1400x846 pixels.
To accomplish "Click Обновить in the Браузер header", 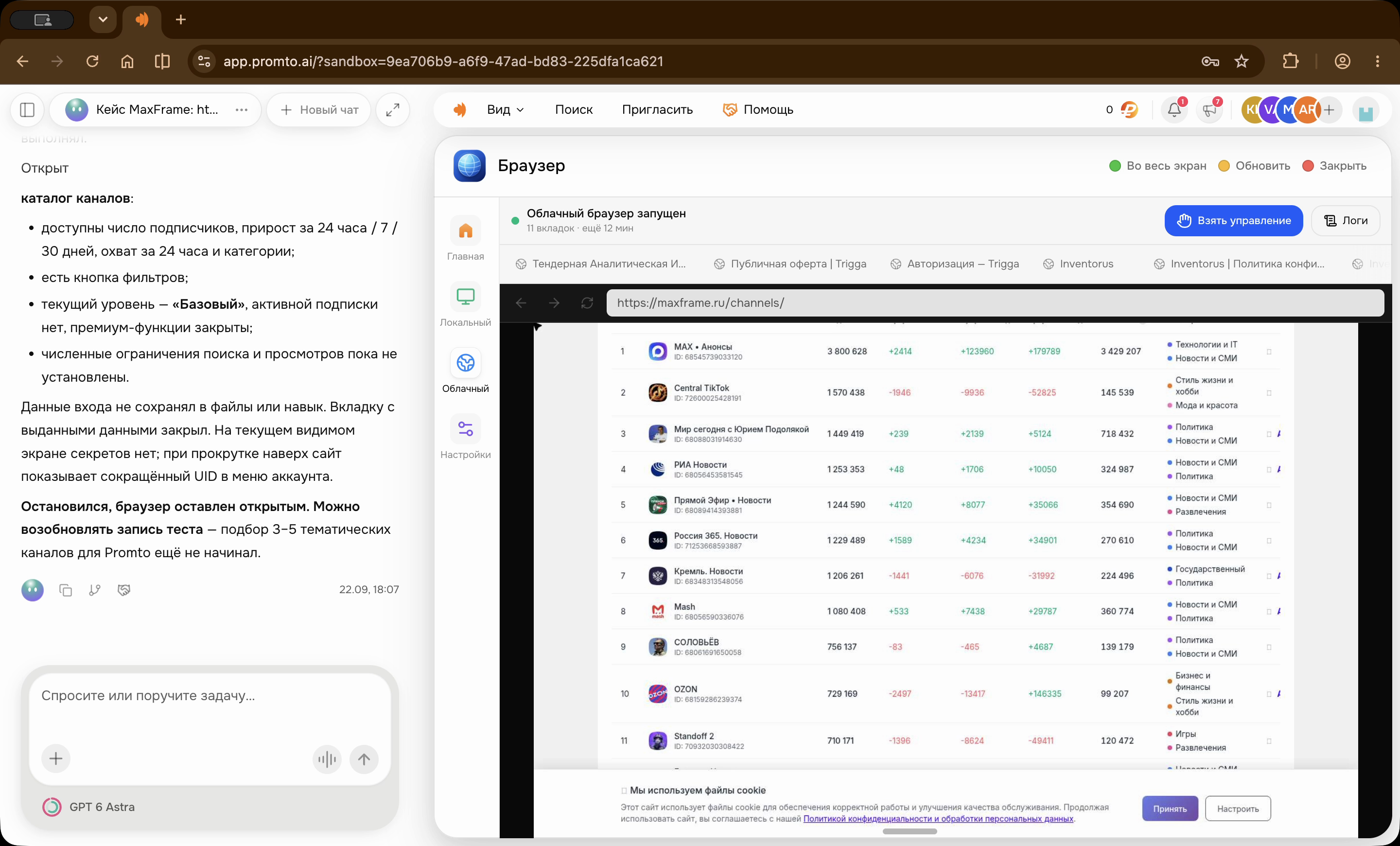I will coord(1254,166).
